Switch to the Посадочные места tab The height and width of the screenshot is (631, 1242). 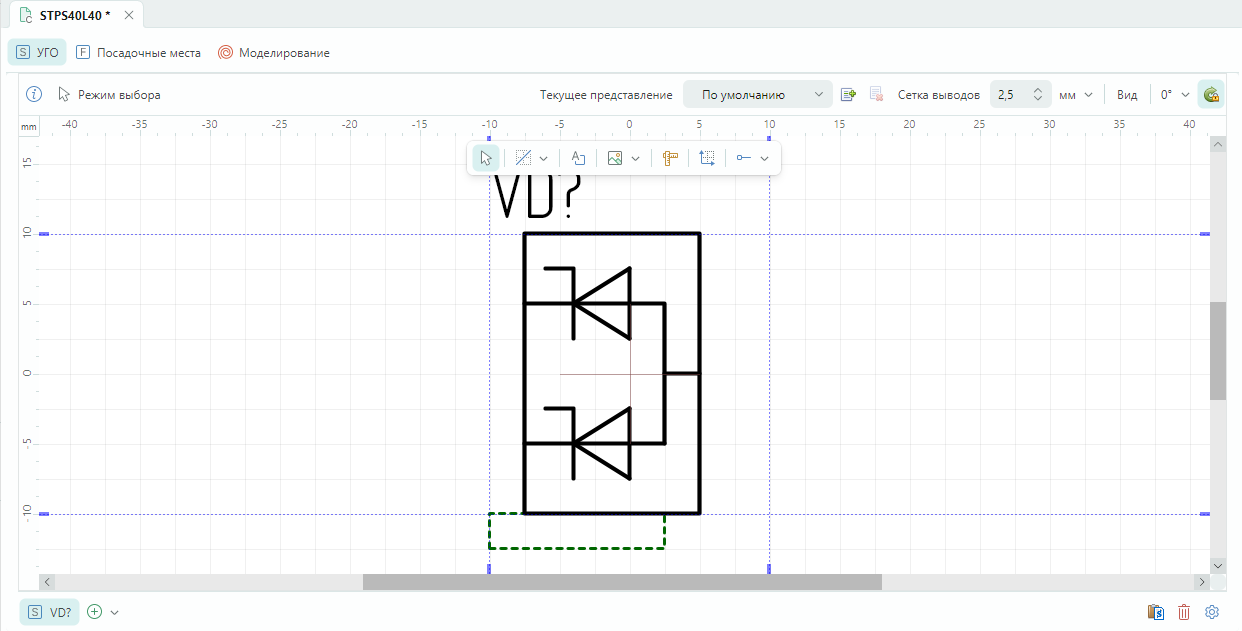click(138, 53)
